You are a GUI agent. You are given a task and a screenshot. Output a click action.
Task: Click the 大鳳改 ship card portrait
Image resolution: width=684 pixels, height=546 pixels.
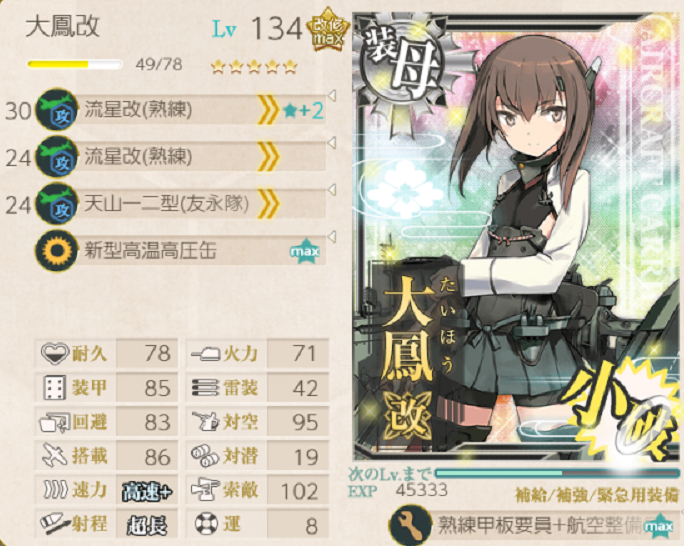tap(517, 236)
